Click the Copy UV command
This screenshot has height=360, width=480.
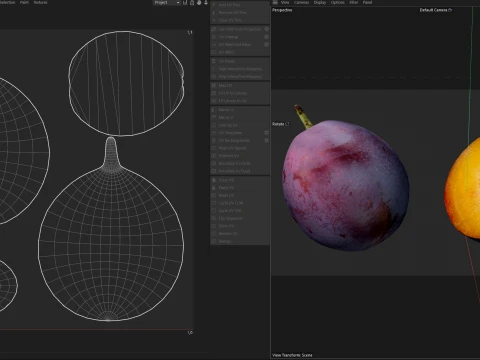click(x=240, y=180)
